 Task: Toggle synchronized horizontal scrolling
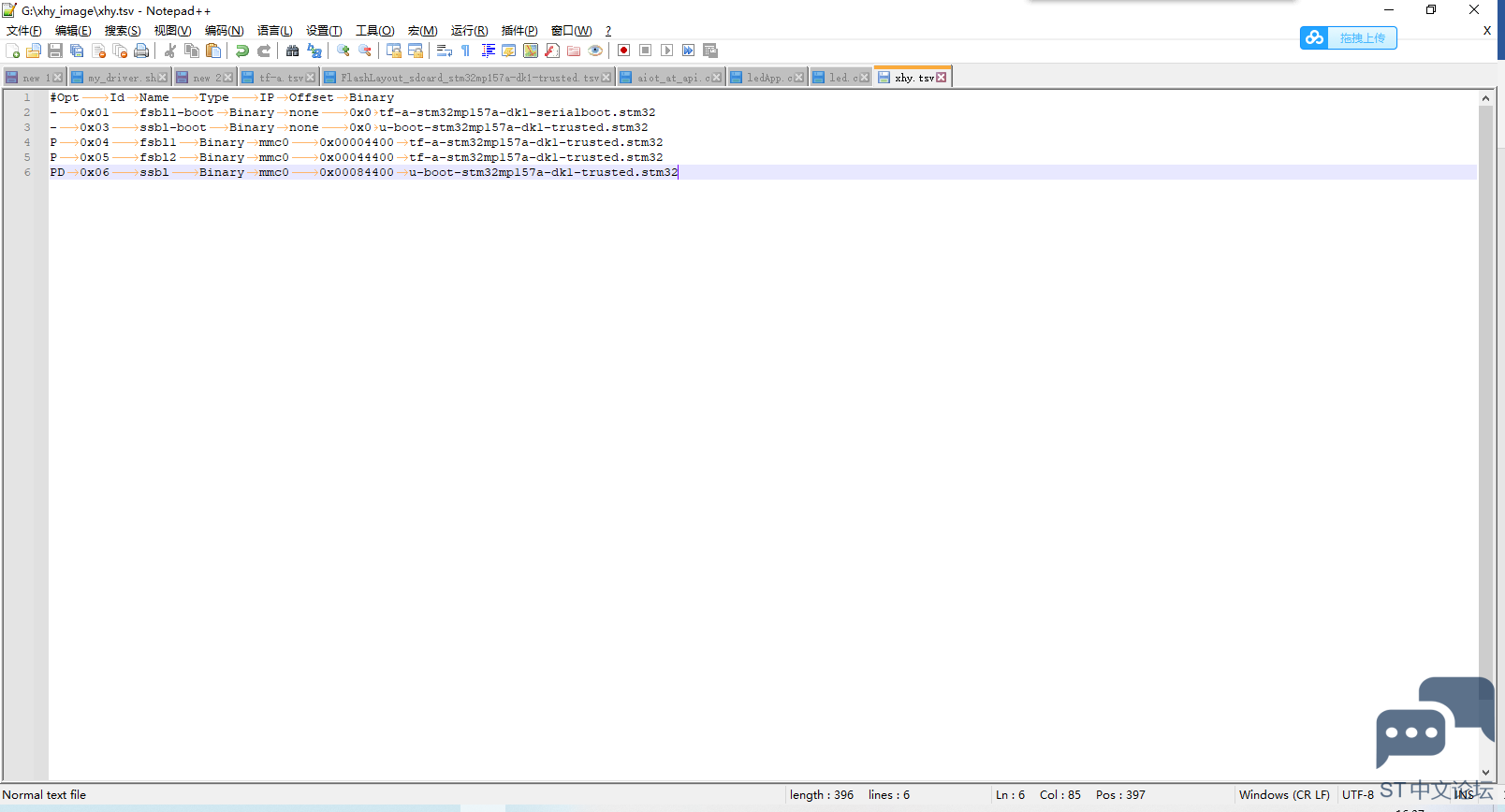click(416, 51)
